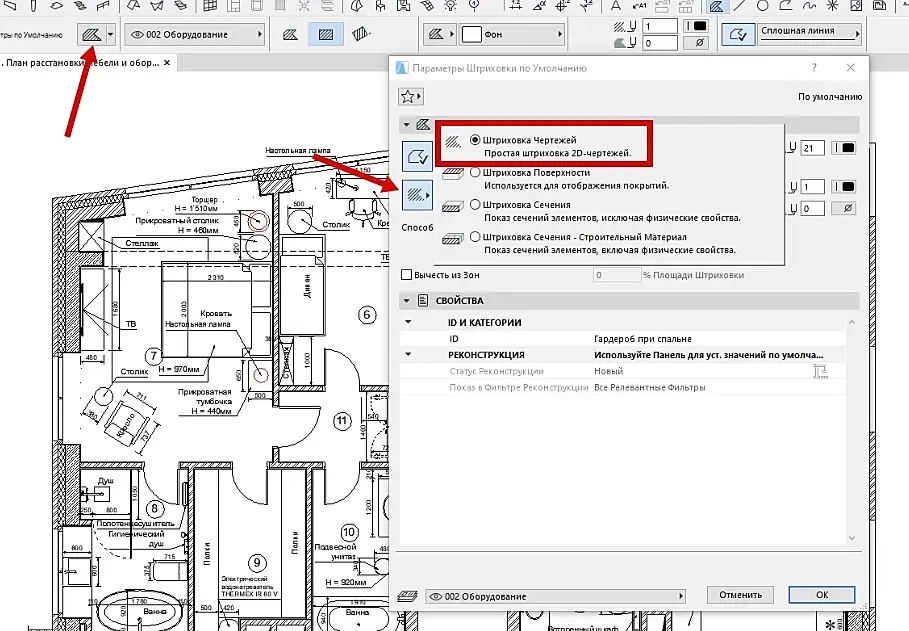
Task: Collapse the СВОЙСТВА panel section
Action: (407, 301)
